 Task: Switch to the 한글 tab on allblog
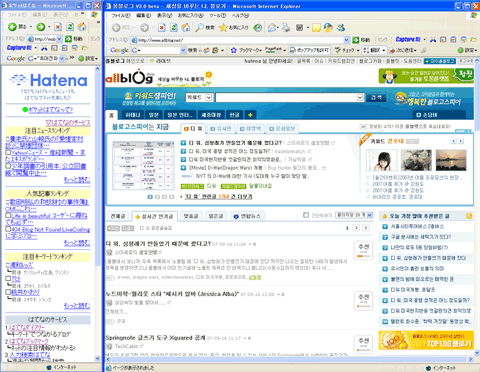[234, 115]
